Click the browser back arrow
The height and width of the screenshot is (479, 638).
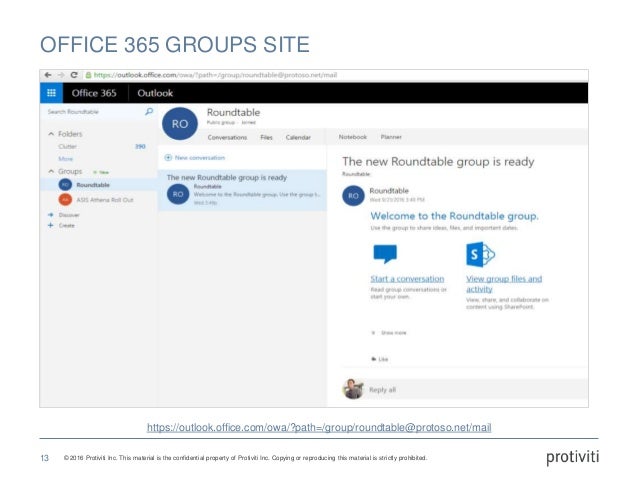click(x=48, y=75)
